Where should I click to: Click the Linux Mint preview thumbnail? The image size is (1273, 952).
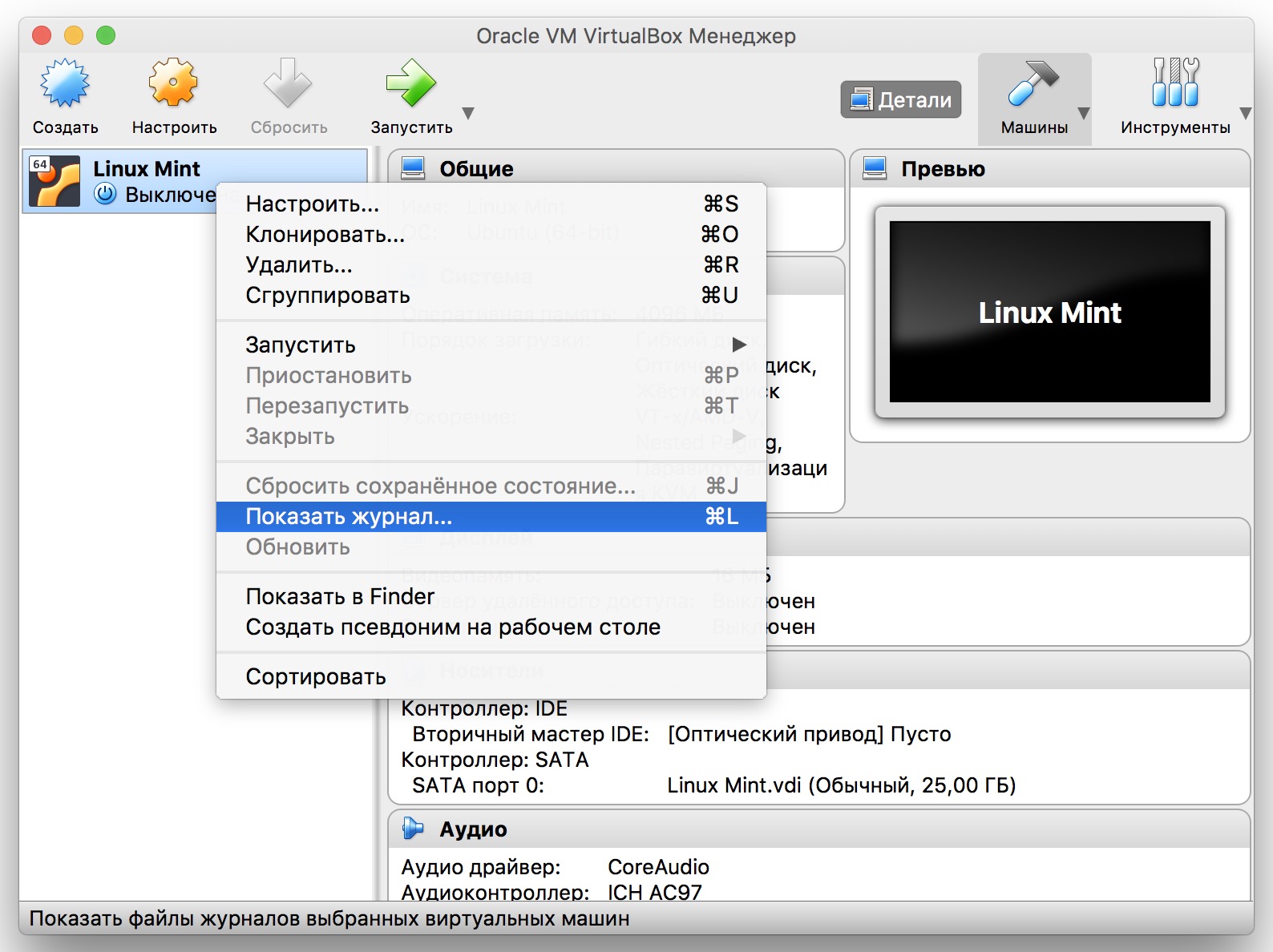1050,312
